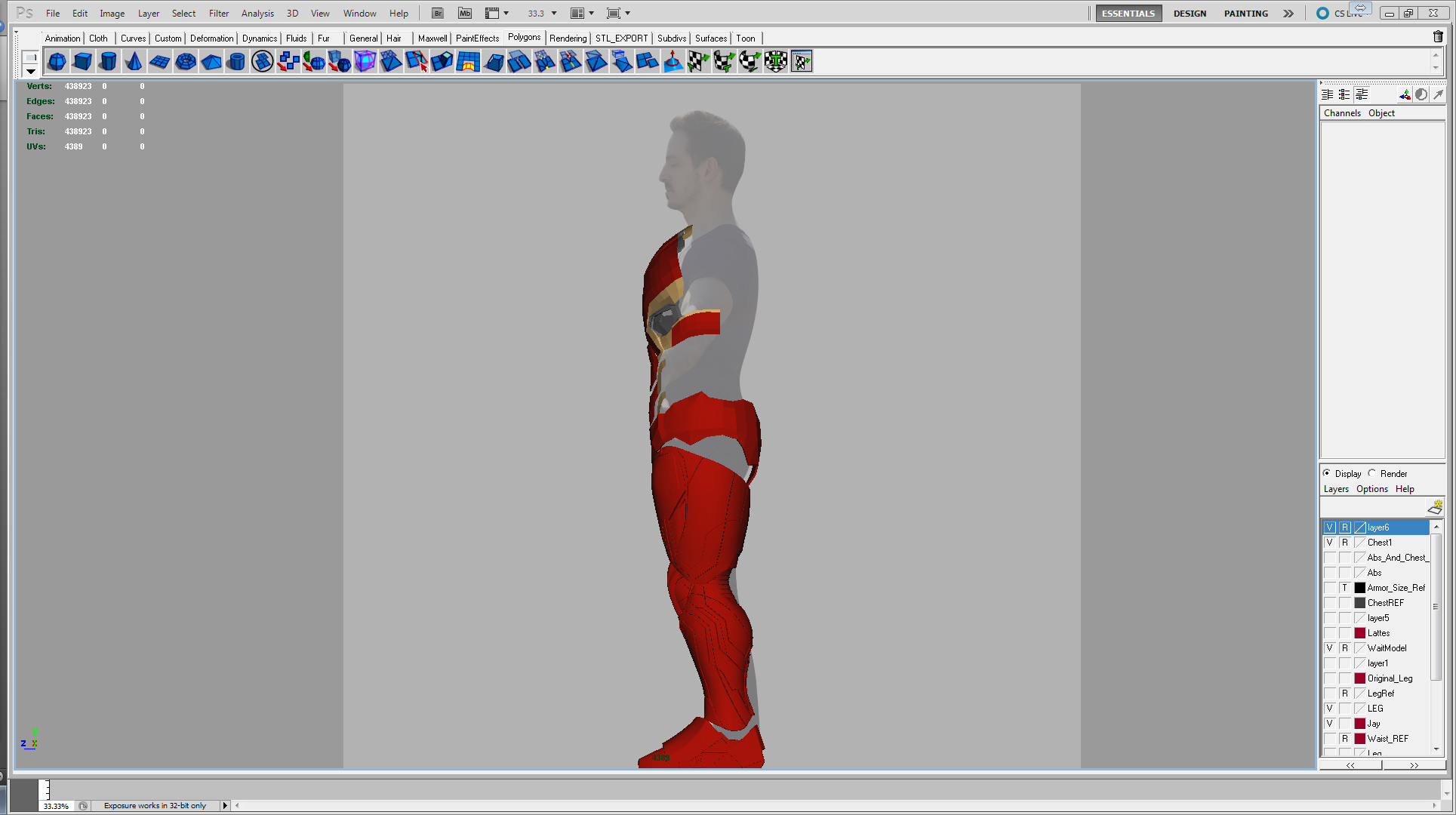Toggle visibility V of Jay layer
The image size is (1456, 815).
click(x=1330, y=724)
